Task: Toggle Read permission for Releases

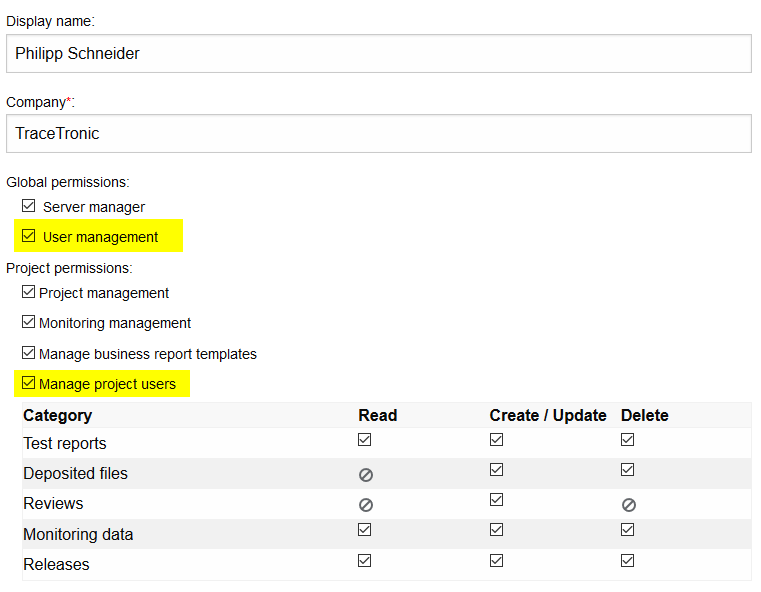Action: click(364, 560)
